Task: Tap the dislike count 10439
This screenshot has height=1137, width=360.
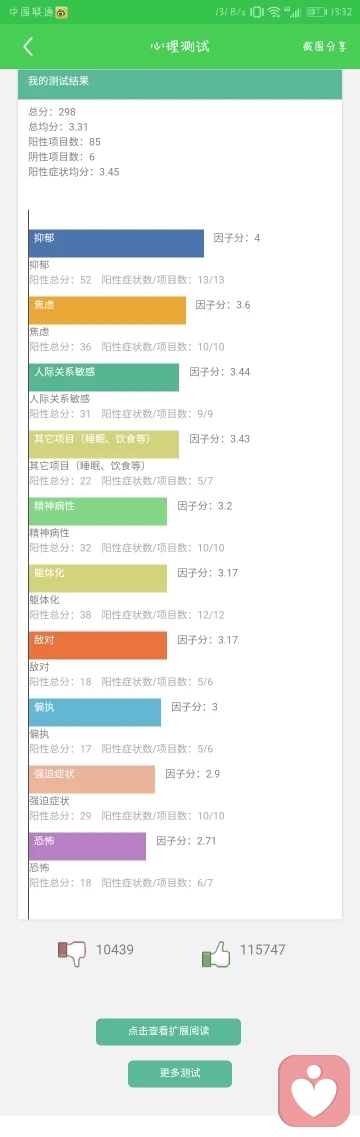Action: [115, 950]
